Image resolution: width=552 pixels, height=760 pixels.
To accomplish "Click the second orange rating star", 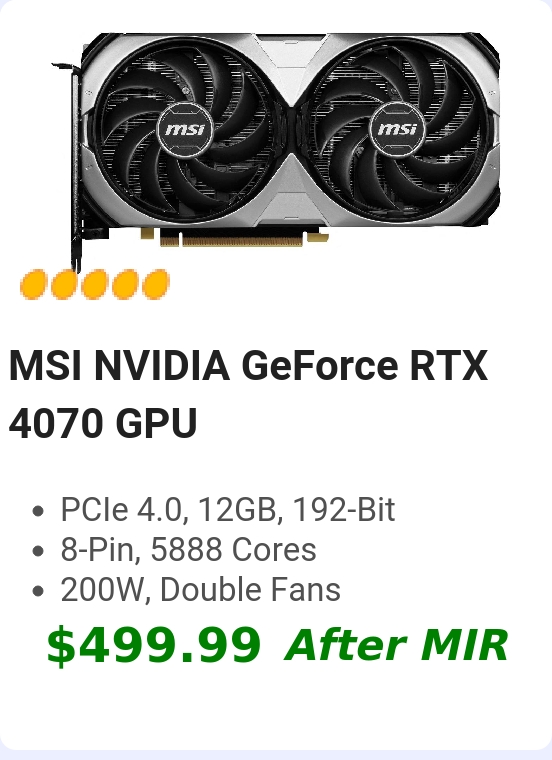I will point(64,285).
